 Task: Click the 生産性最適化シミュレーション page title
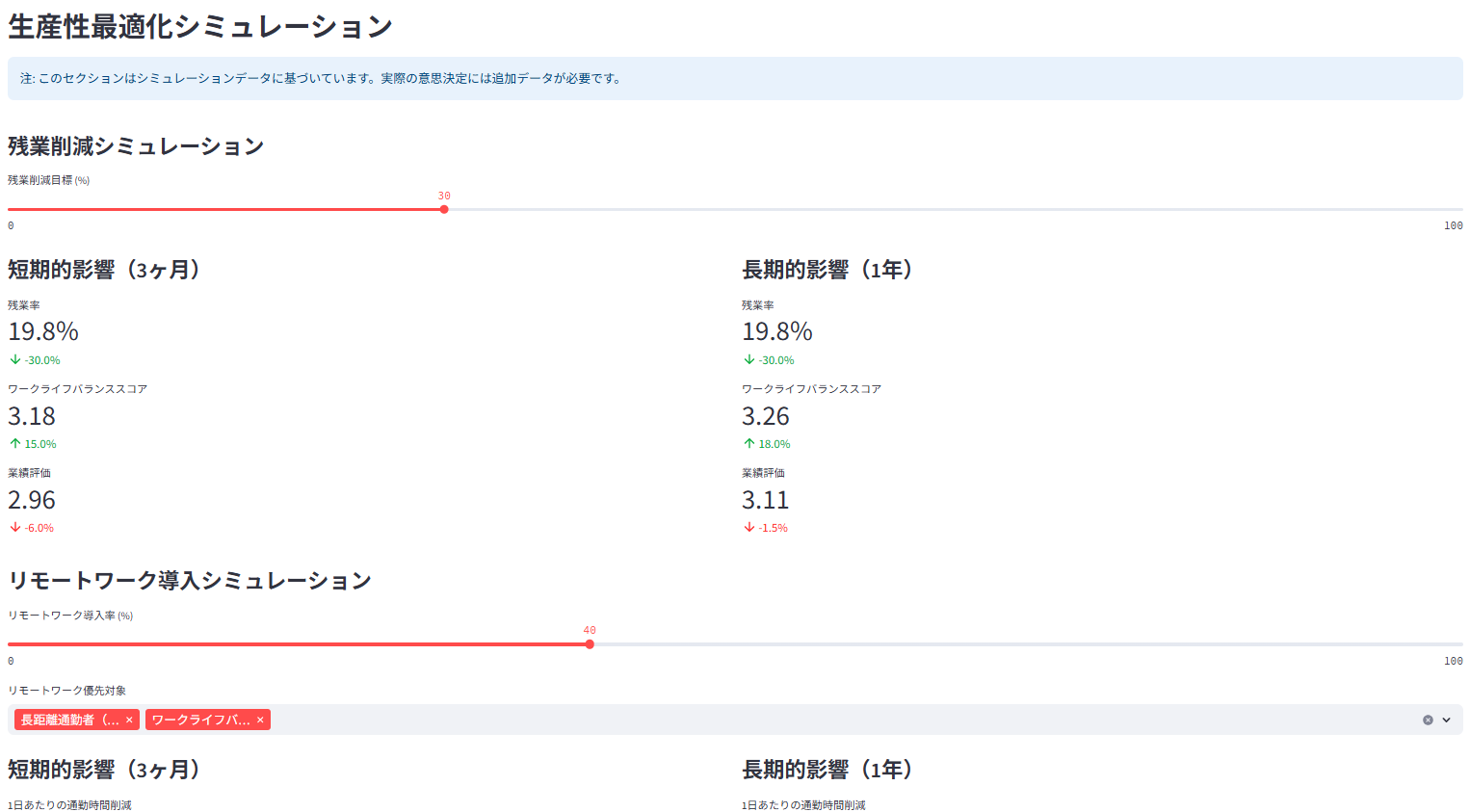(197, 28)
